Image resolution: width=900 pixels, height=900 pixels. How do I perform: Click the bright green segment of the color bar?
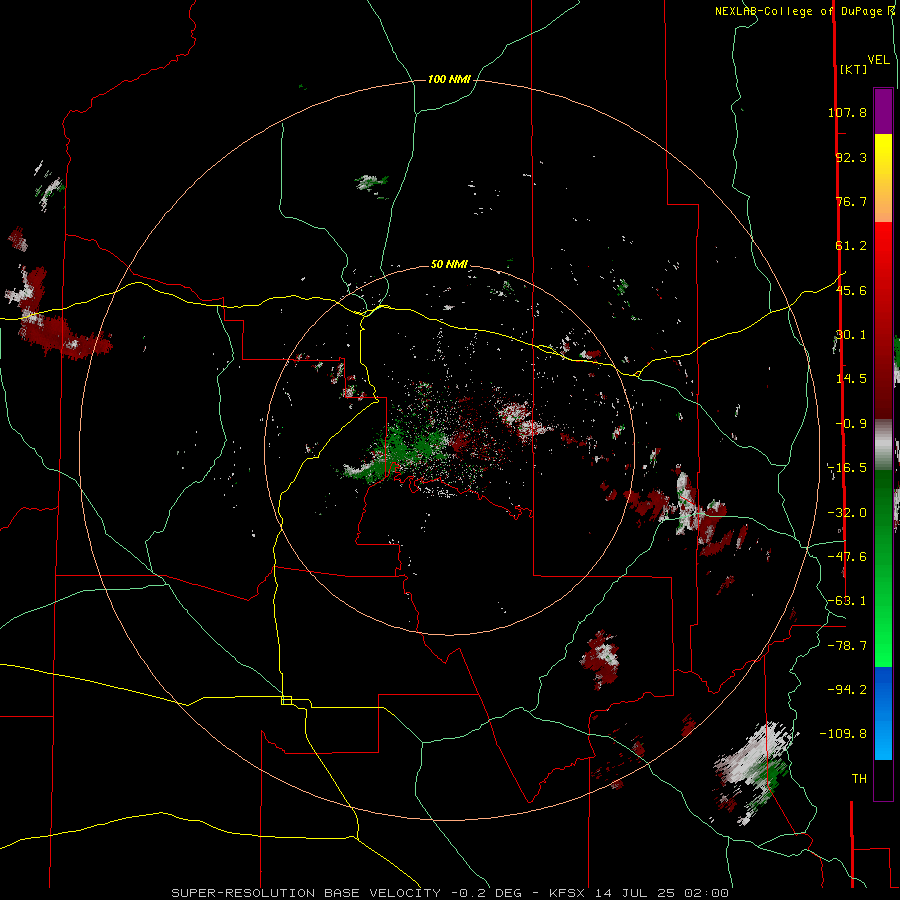[x=883, y=568]
